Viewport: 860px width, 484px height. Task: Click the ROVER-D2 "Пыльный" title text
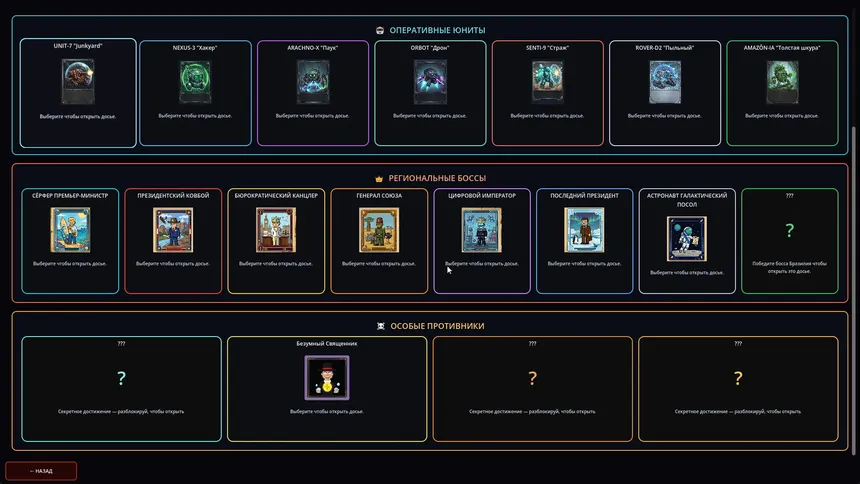(665, 48)
